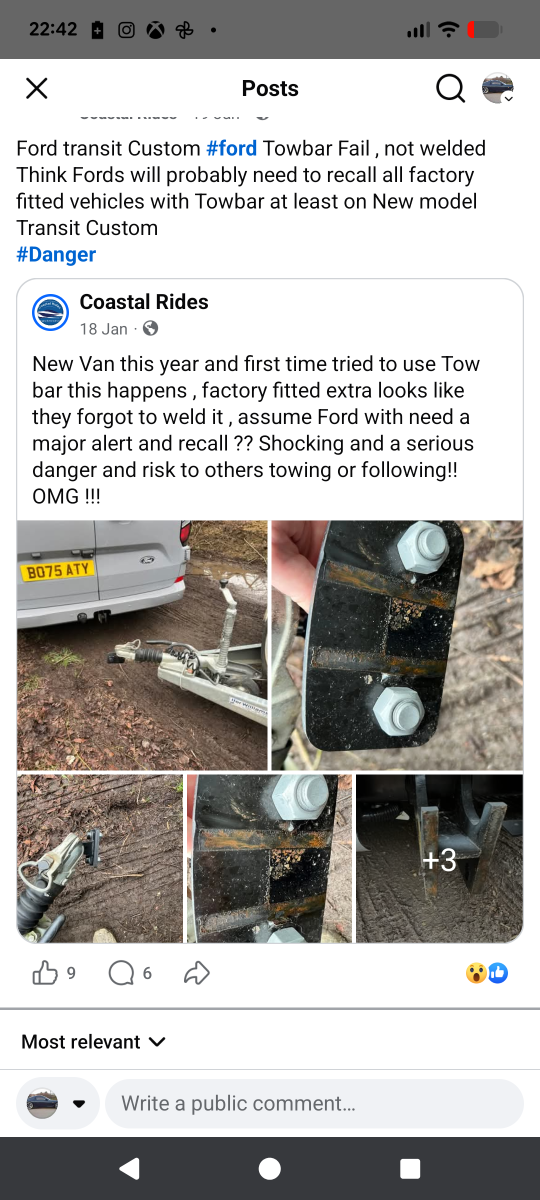Open comments via speech bubble icon
This screenshot has width=540, height=1200.
121,972
